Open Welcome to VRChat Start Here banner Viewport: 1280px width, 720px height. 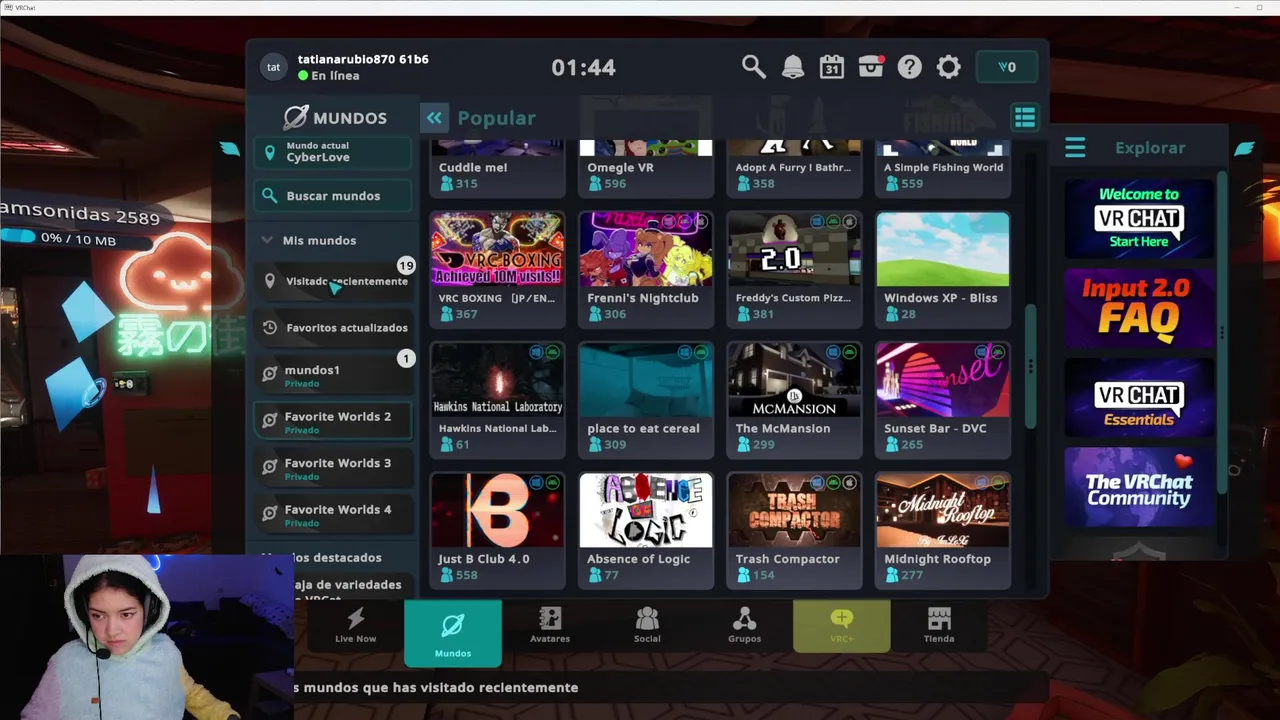coord(1139,217)
